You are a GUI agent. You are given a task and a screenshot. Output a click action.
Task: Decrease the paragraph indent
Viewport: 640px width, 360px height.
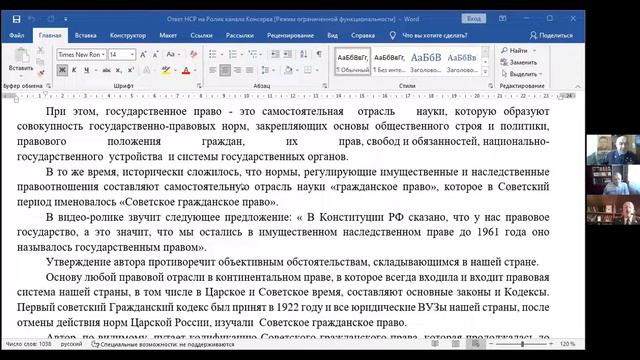click(x=276, y=54)
